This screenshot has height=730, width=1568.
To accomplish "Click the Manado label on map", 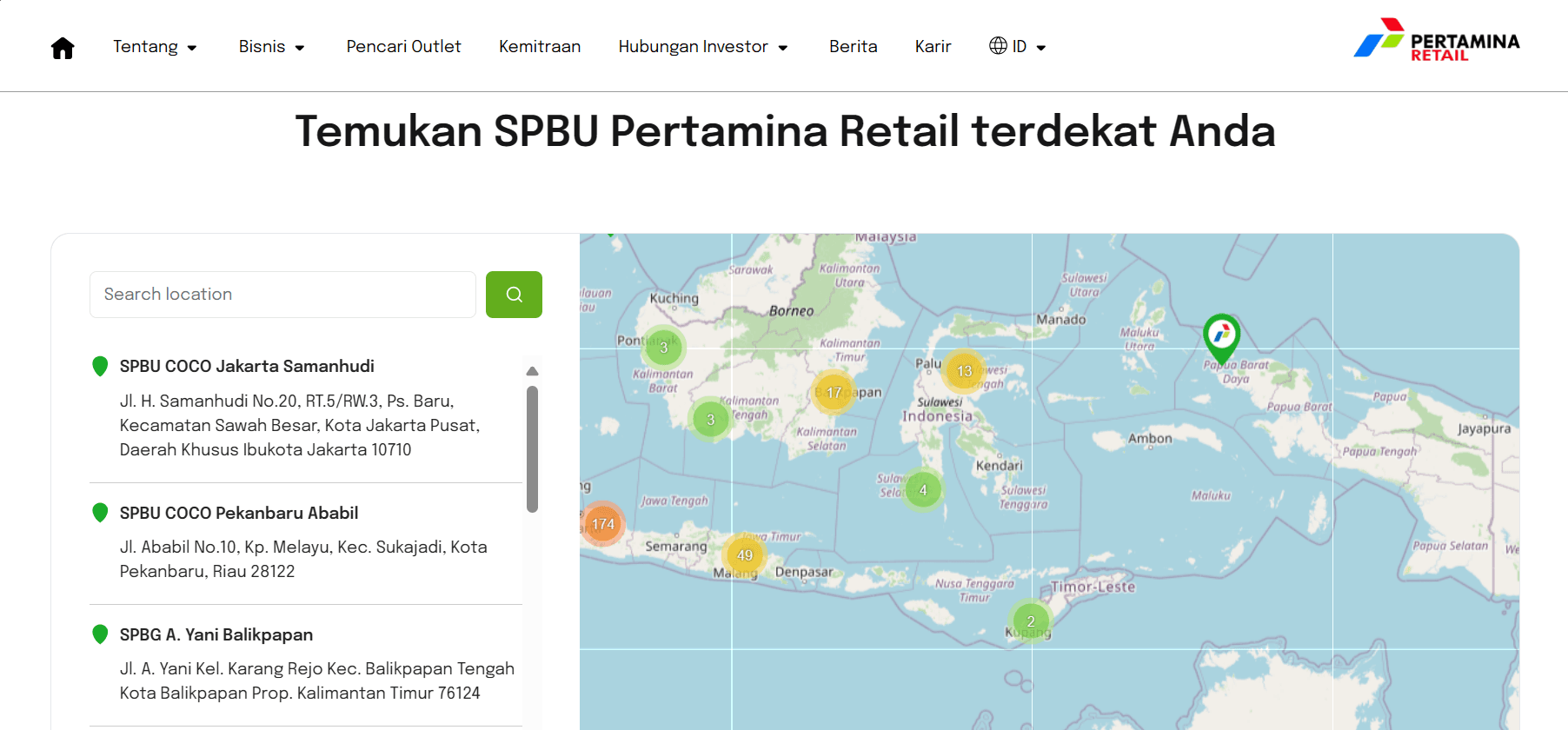I will [x=1060, y=320].
